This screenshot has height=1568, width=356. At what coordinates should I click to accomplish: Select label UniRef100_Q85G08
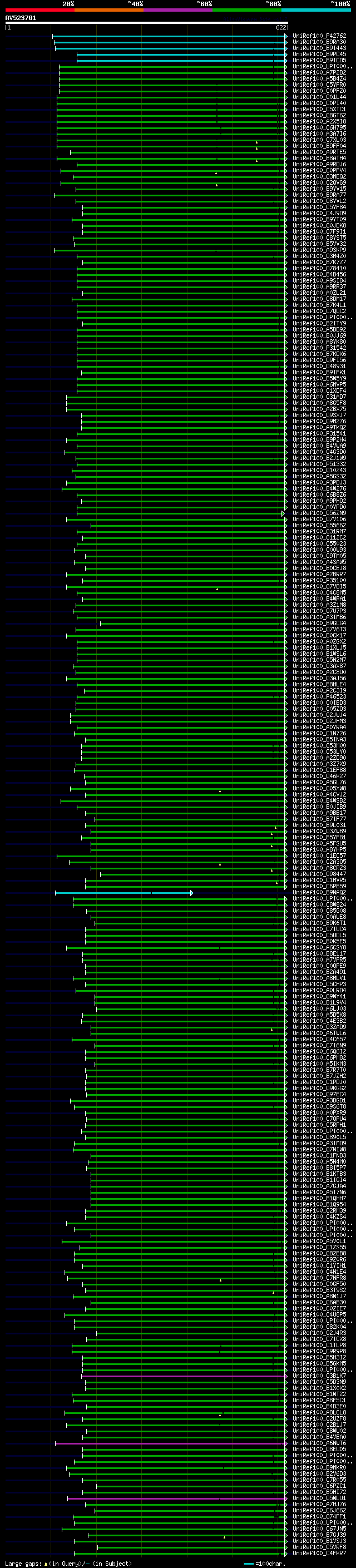tap(319, 911)
